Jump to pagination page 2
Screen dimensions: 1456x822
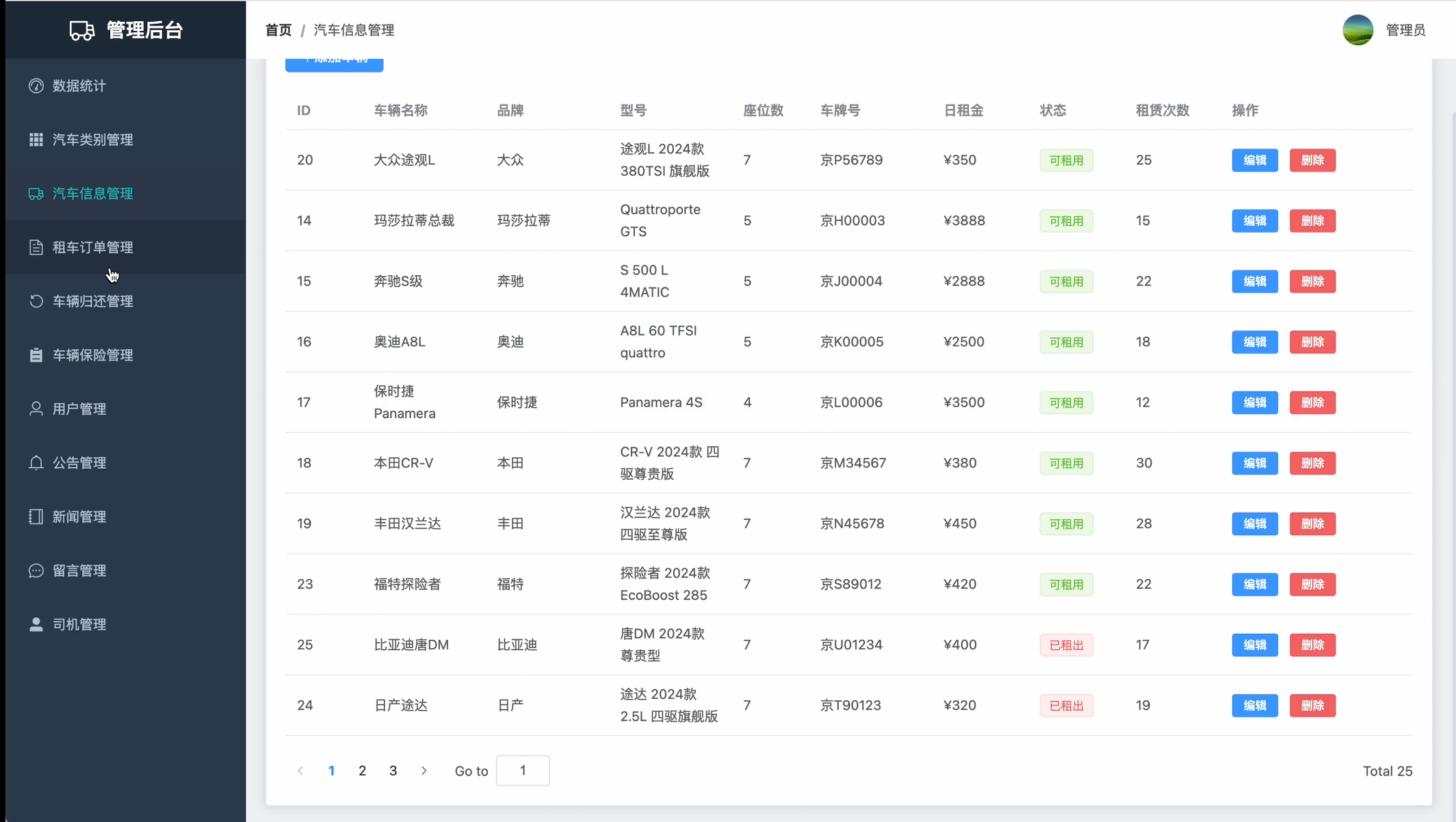click(x=362, y=771)
